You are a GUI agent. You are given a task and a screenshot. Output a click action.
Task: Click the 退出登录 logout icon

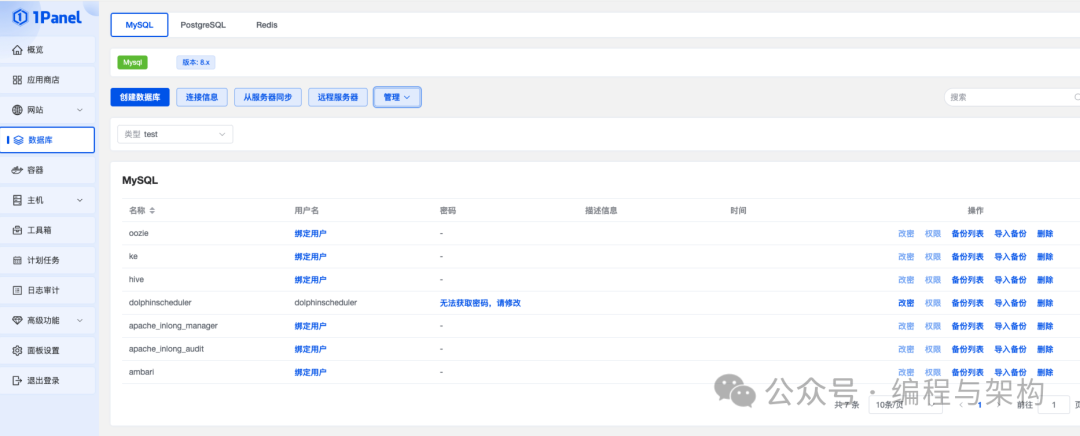point(18,381)
